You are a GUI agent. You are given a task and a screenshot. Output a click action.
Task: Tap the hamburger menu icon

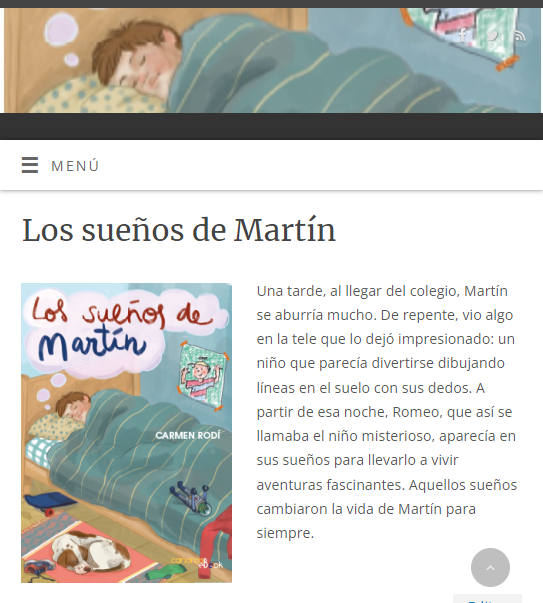[30, 165]
